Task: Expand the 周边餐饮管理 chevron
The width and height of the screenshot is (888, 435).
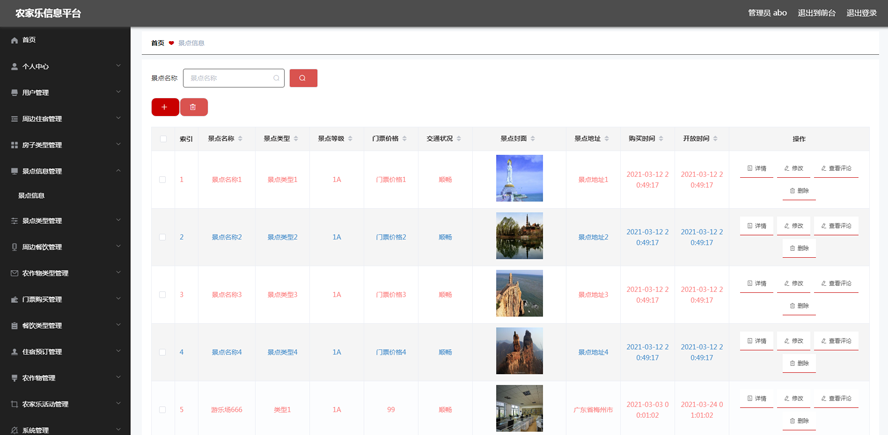Action: point(118,246)
